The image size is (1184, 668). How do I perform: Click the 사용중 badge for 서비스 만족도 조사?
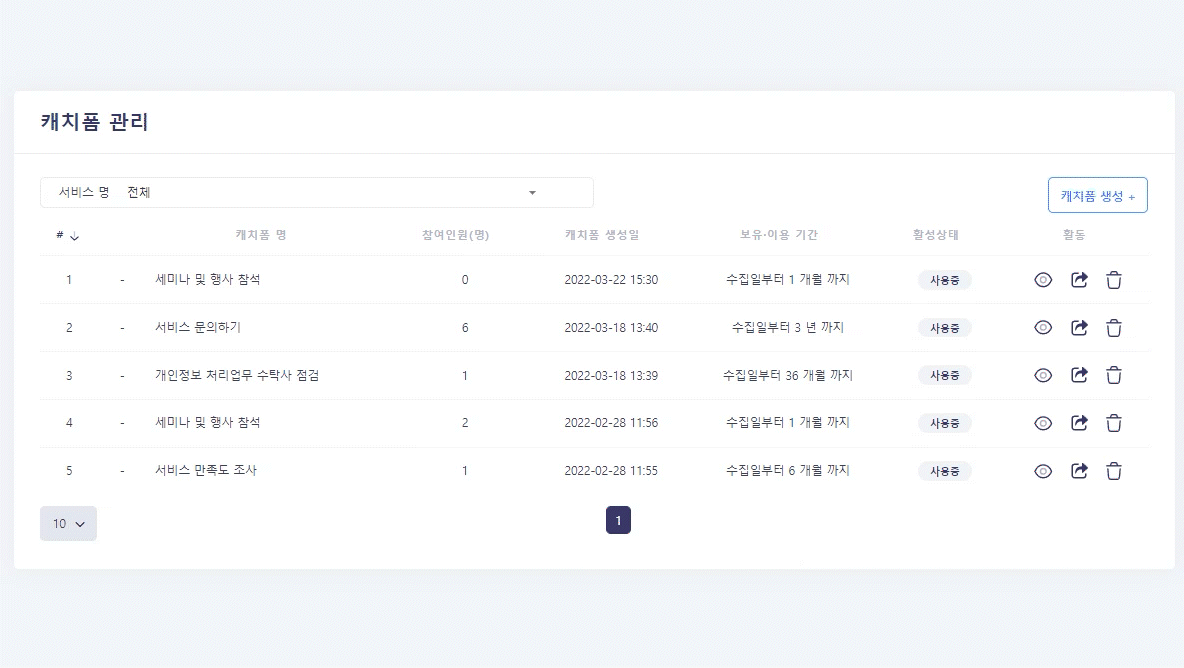coord(944,471)
